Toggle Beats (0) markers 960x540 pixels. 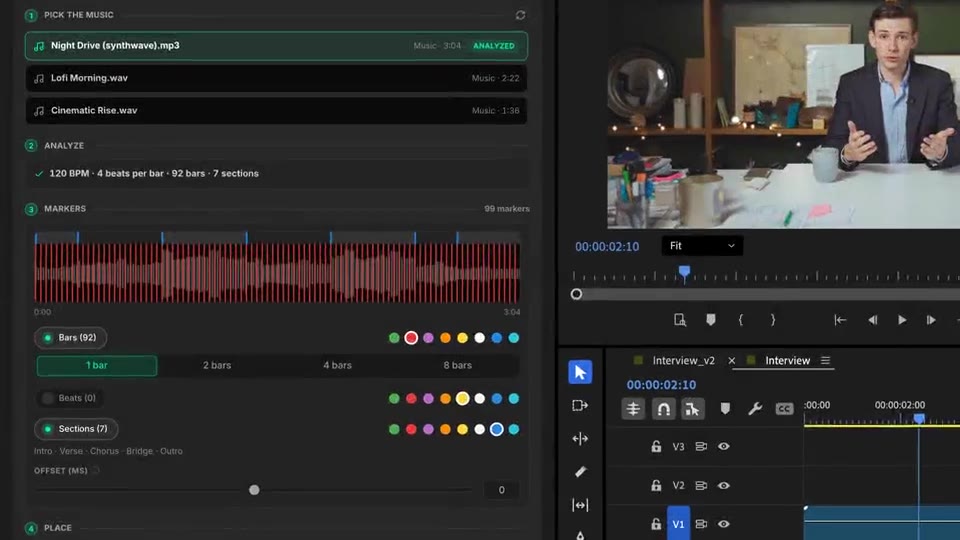(69, 398)
